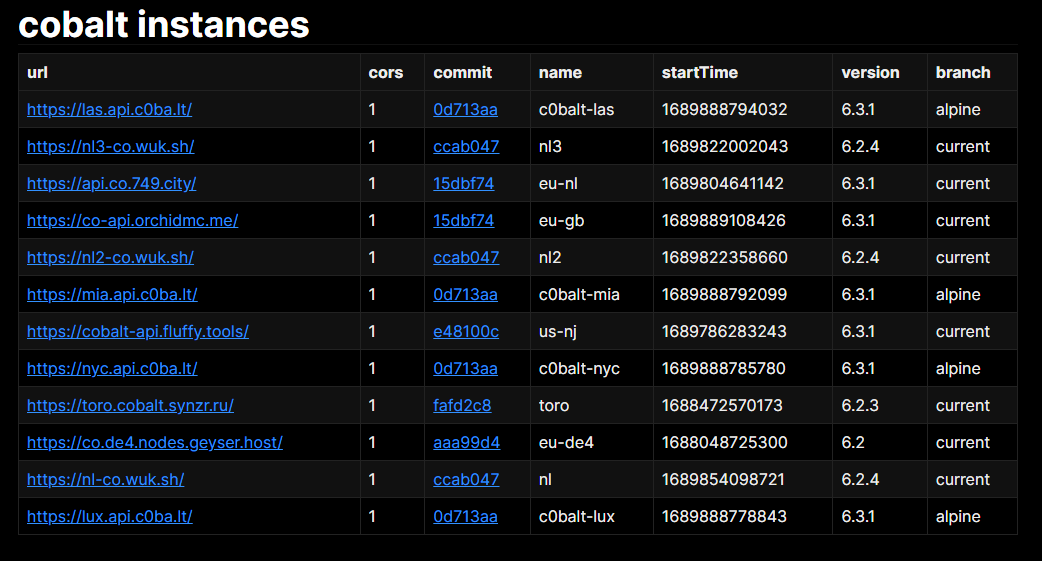This screenshot has height=561, width=1042.
Task: Open the https://nyc.api.c0ba.lt/ link
Action: 112,368
